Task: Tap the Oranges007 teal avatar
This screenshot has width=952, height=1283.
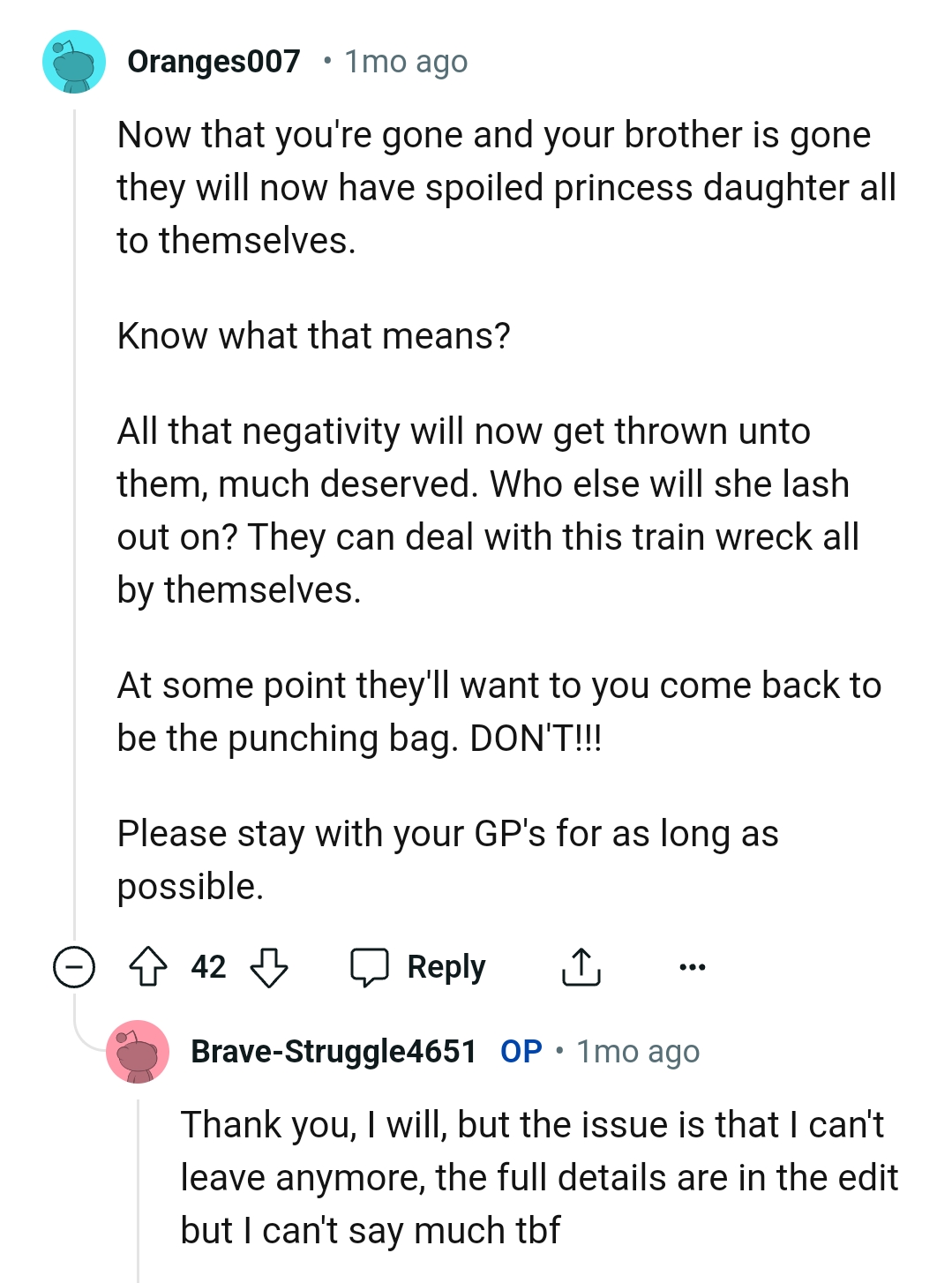Action: [x=74, y=62]
